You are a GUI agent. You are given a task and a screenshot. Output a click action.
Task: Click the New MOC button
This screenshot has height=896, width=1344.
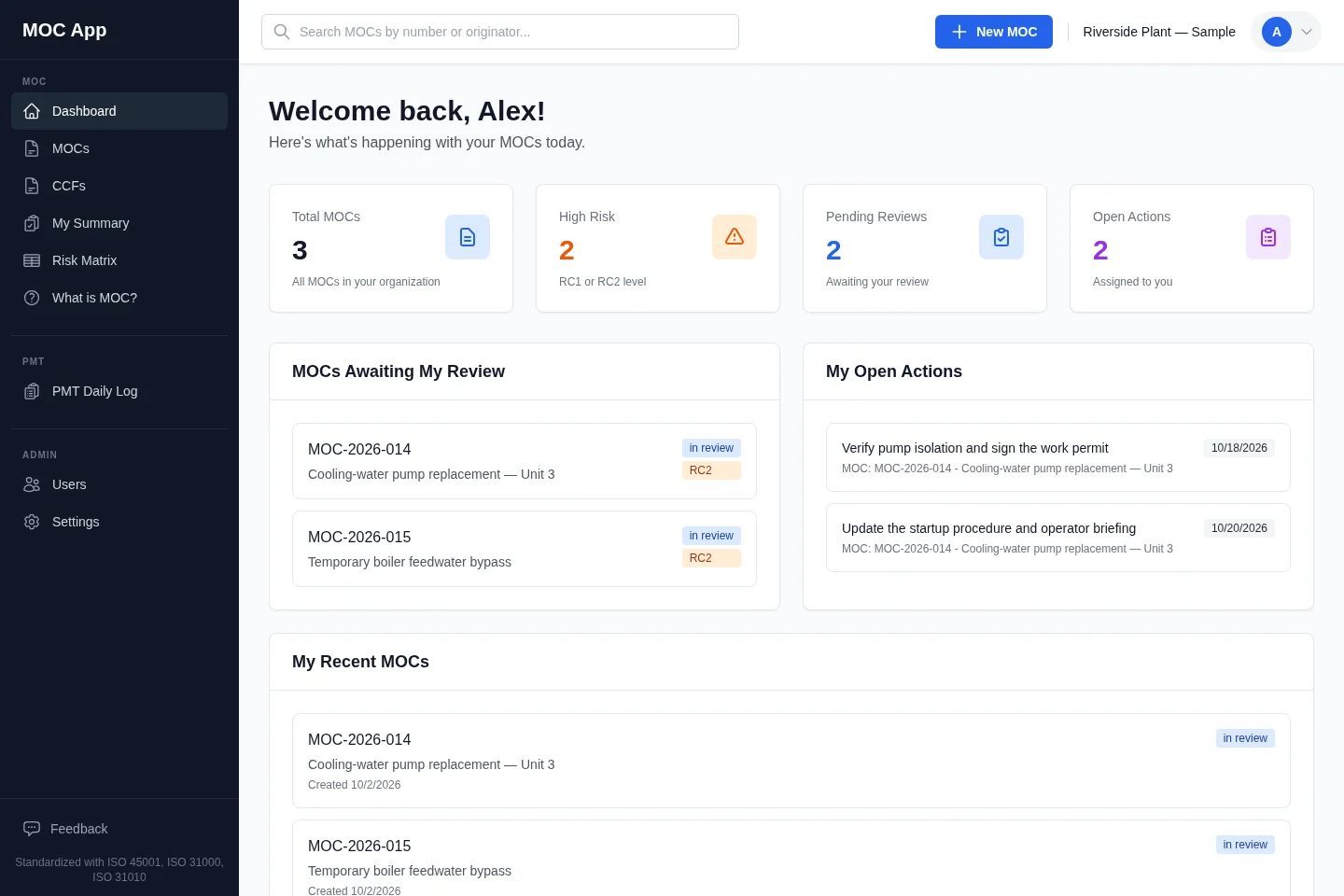994,32
